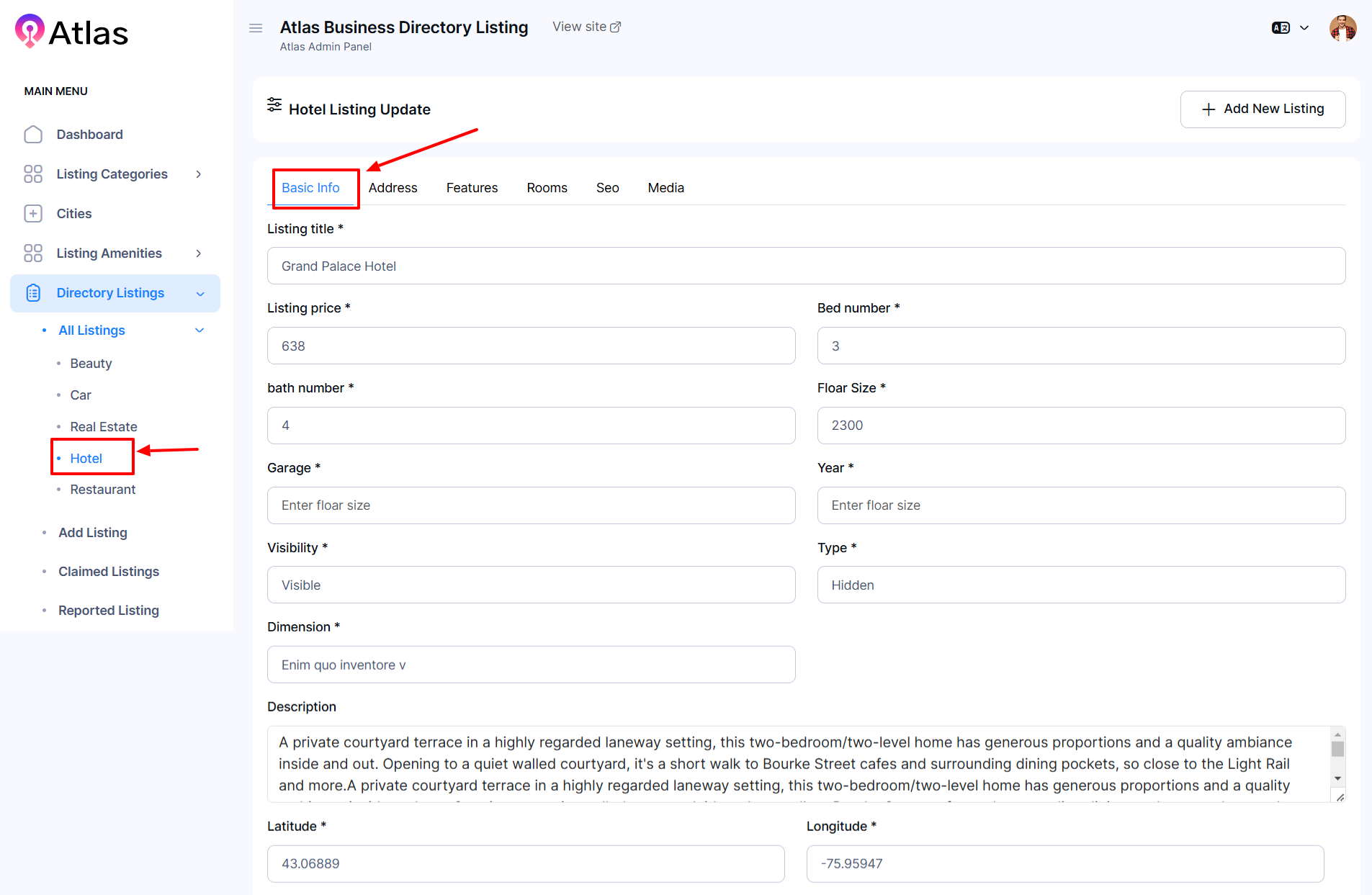
Task: Switch to the Address tab
Action: point(393,188)
